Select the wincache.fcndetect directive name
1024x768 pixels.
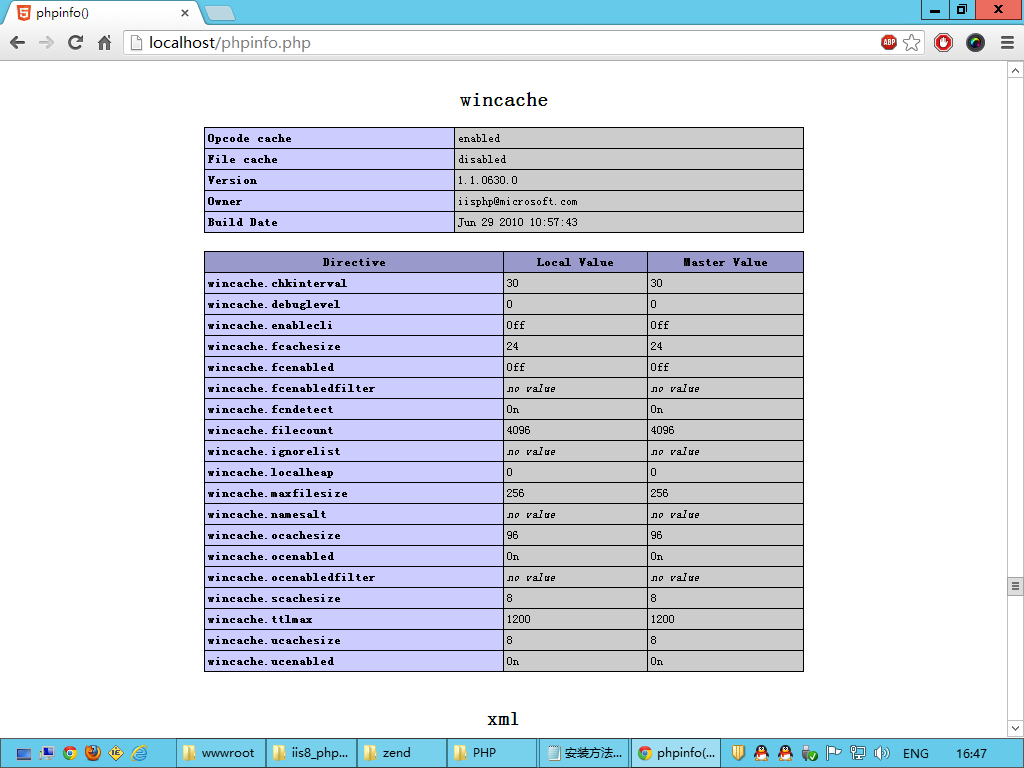270,409
